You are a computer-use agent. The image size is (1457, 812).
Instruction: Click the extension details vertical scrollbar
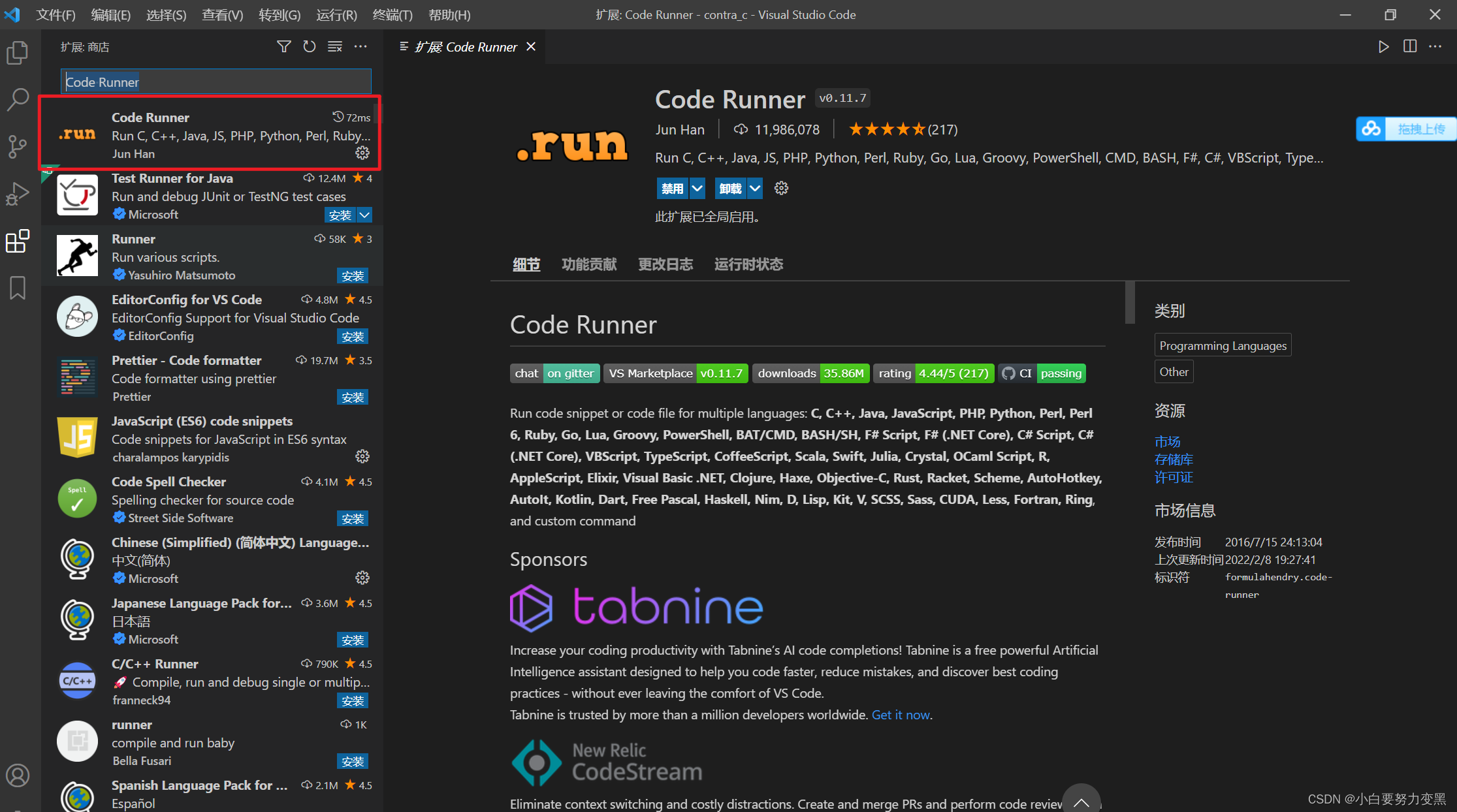(1130, 303)
